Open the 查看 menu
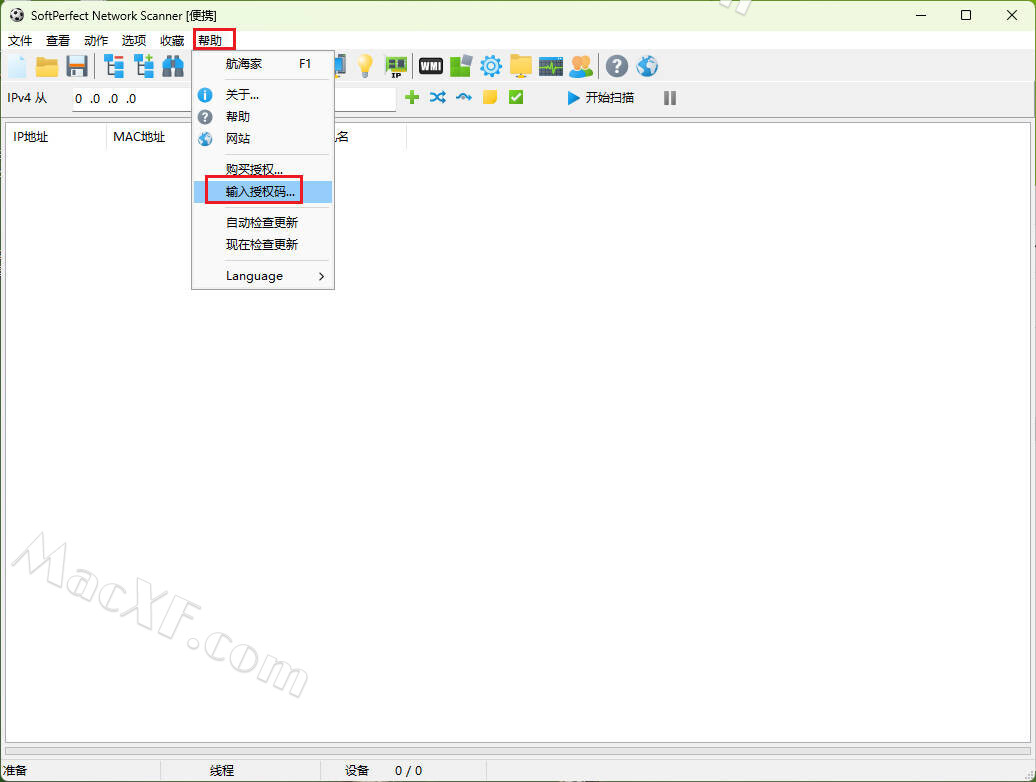The image size is (1036, 782). click(57, 40)
